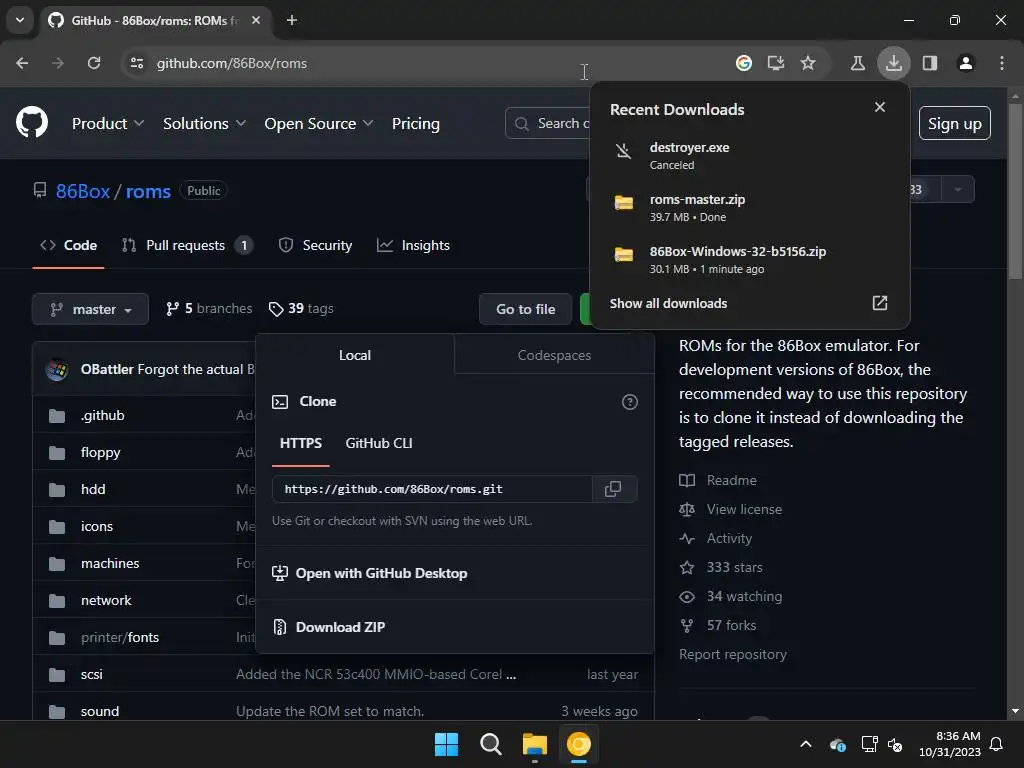
Task: Open the tab search dropdown arrow
Action: 20,20
